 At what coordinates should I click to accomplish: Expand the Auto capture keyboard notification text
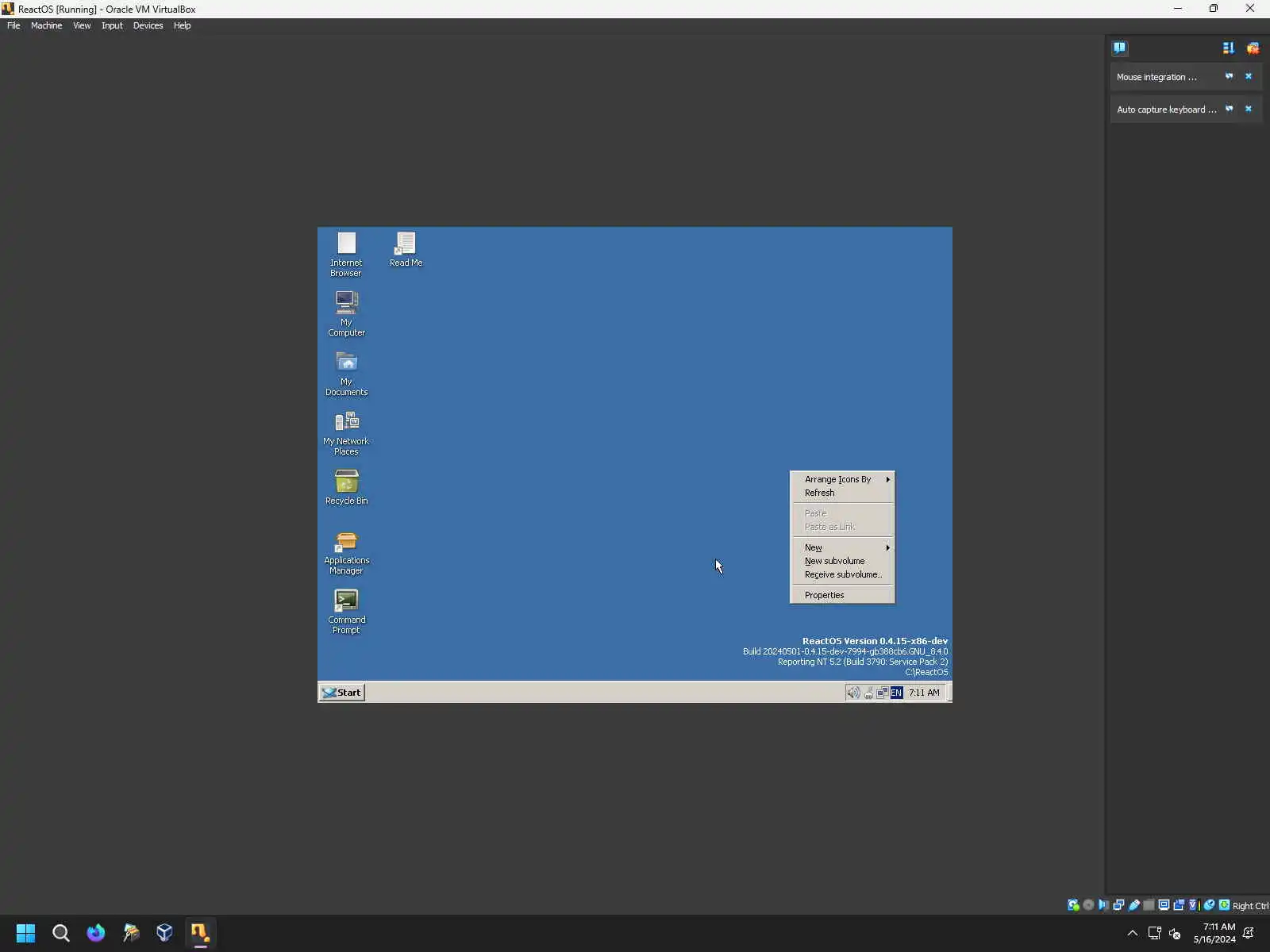tap(1166, 109)
